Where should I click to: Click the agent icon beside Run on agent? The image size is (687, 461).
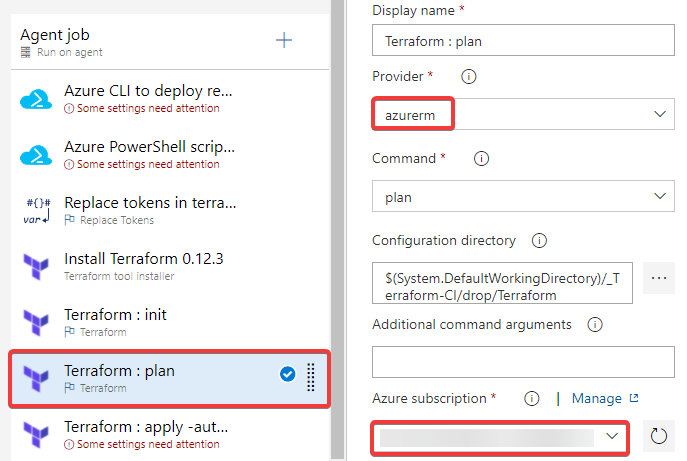click(26, 53)
